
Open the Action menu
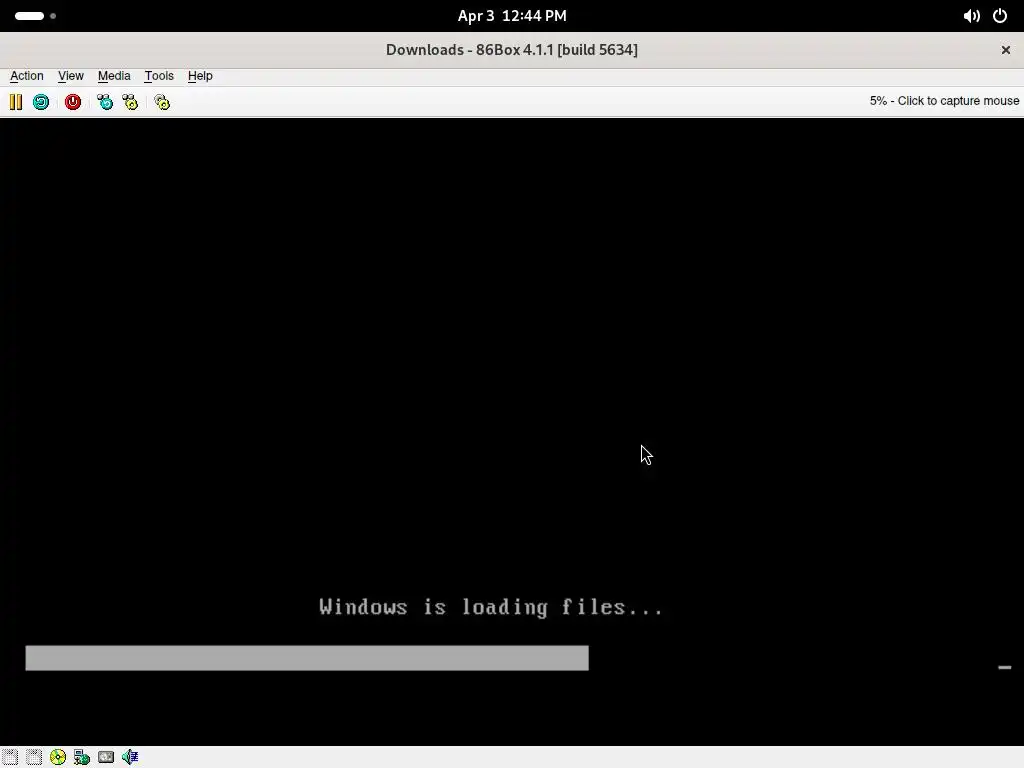click(x=27, y=76)
